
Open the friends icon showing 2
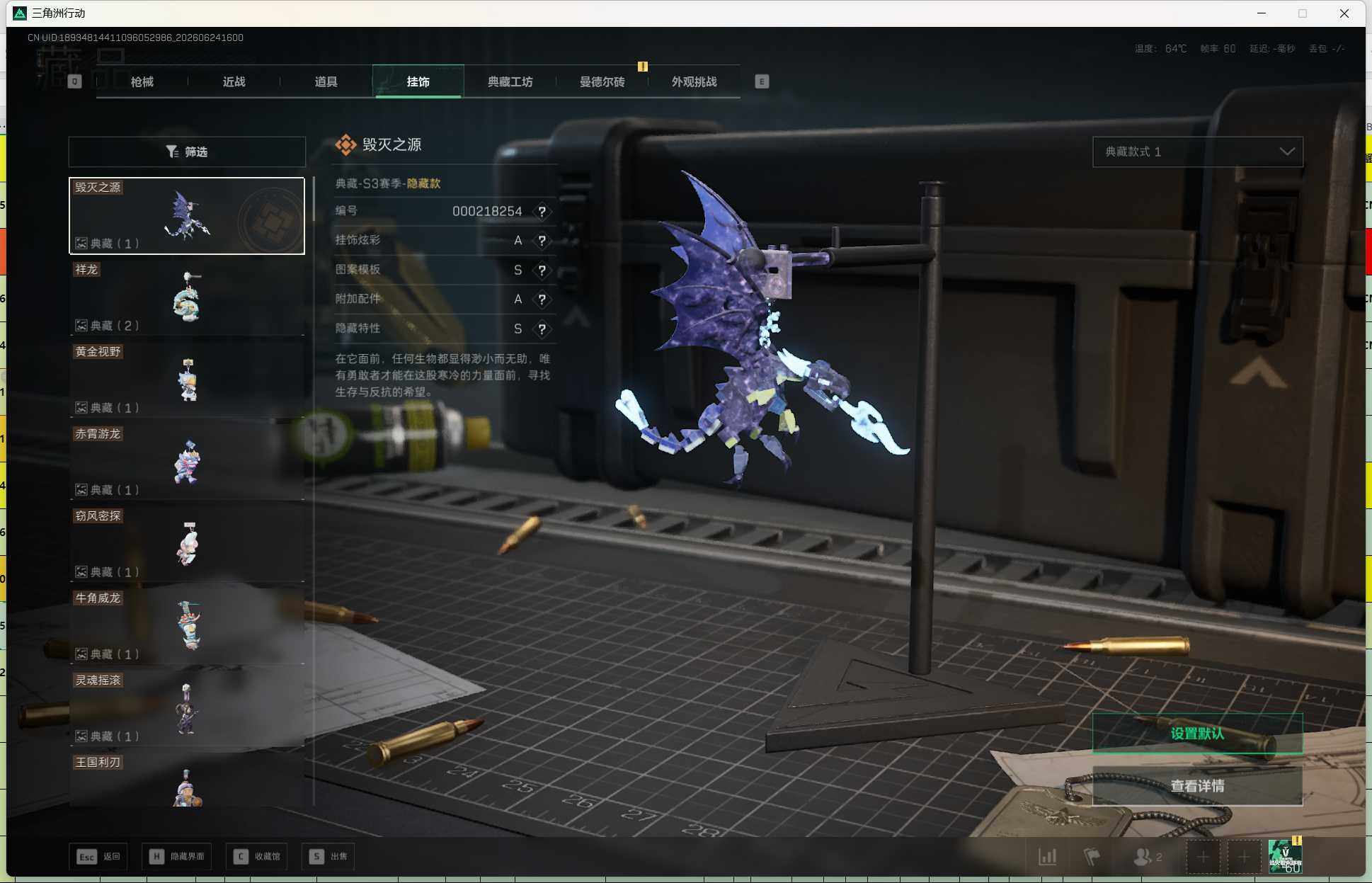(x=1147, y=857)
